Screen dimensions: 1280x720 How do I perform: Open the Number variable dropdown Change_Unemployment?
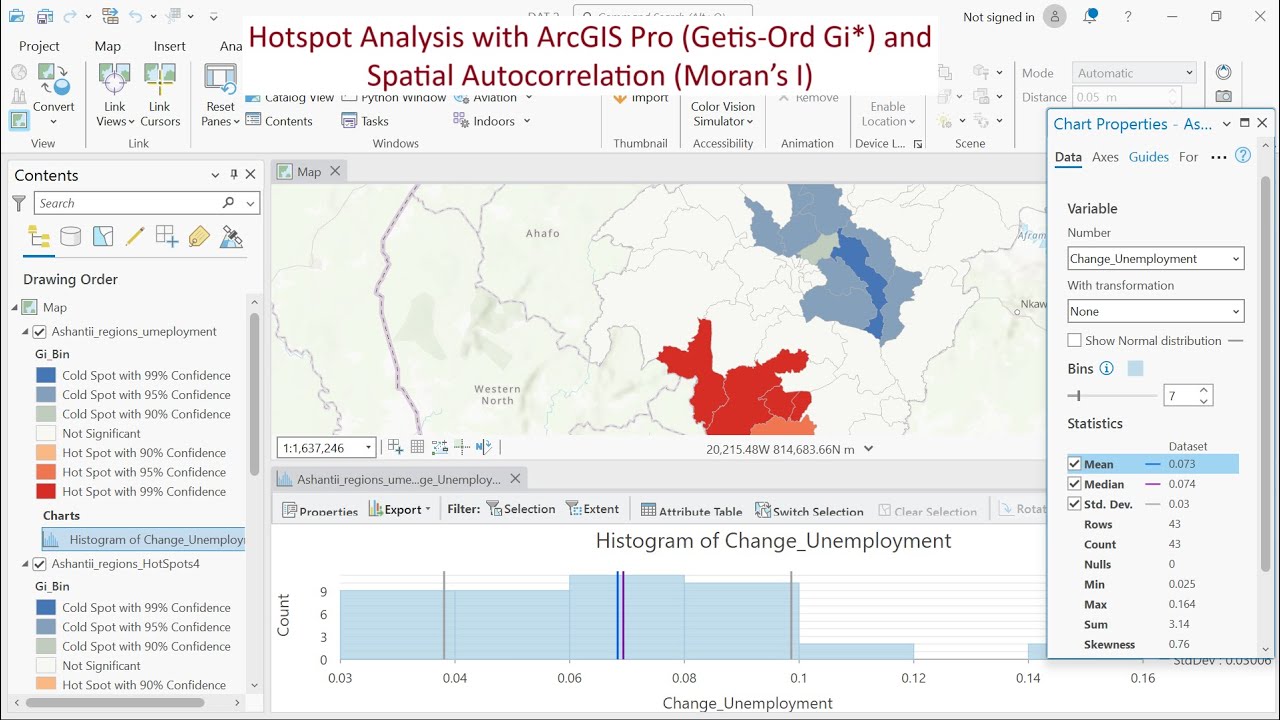click(x=1155, y=259)
